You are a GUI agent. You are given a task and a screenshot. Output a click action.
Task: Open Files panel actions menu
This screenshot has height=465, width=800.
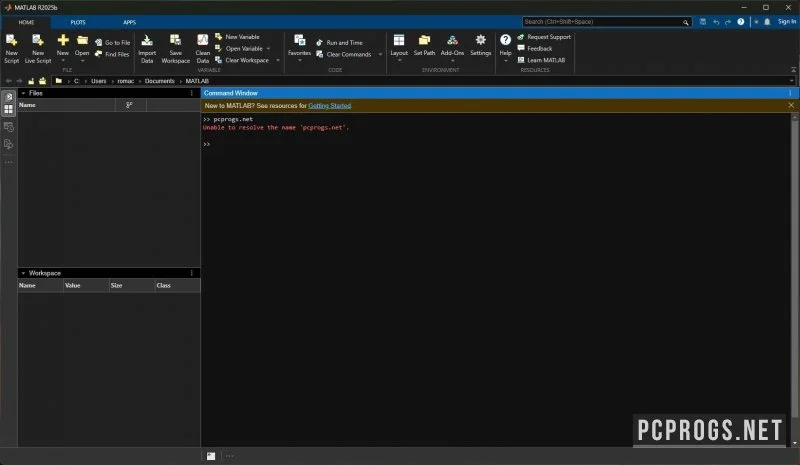point(192,93)
